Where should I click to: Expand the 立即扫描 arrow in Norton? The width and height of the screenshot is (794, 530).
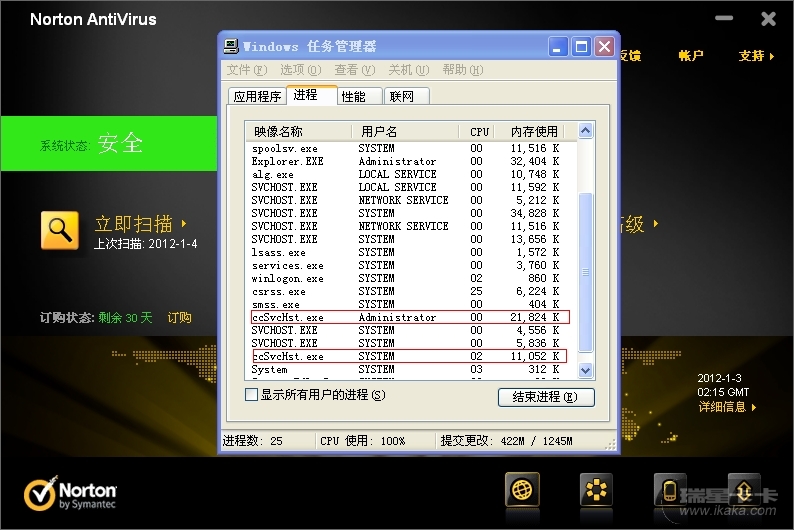pos(184,223)
